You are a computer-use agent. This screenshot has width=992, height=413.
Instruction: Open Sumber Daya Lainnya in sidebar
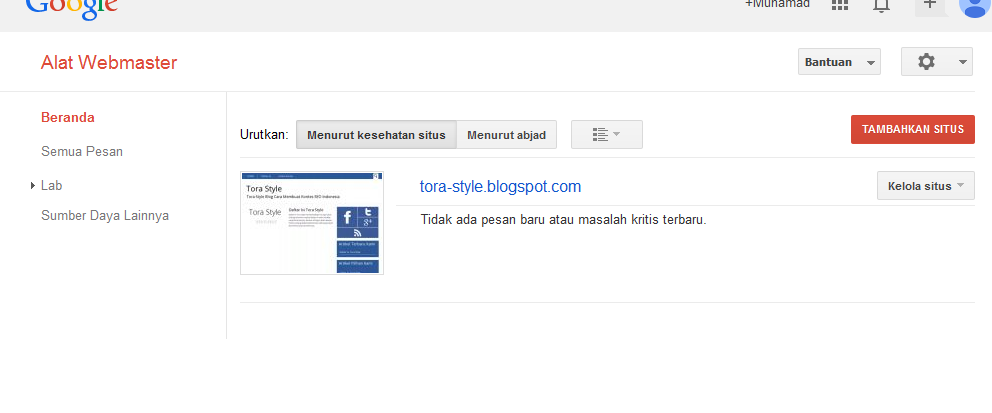104,216
